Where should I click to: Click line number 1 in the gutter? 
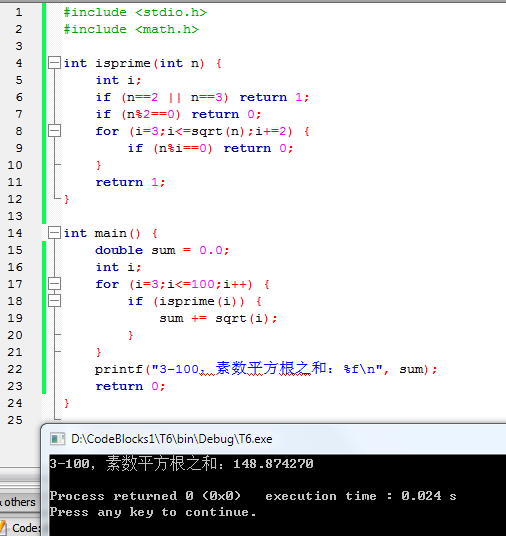click(19, 12)
